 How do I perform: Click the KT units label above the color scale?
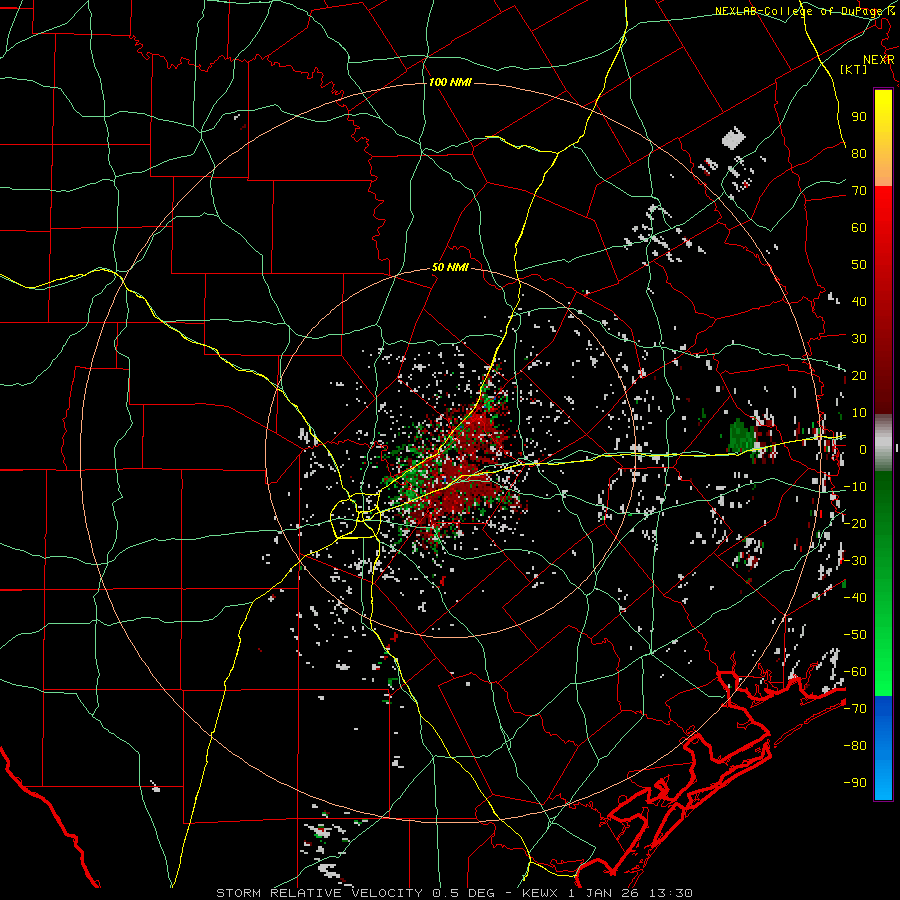coord(854,69)
